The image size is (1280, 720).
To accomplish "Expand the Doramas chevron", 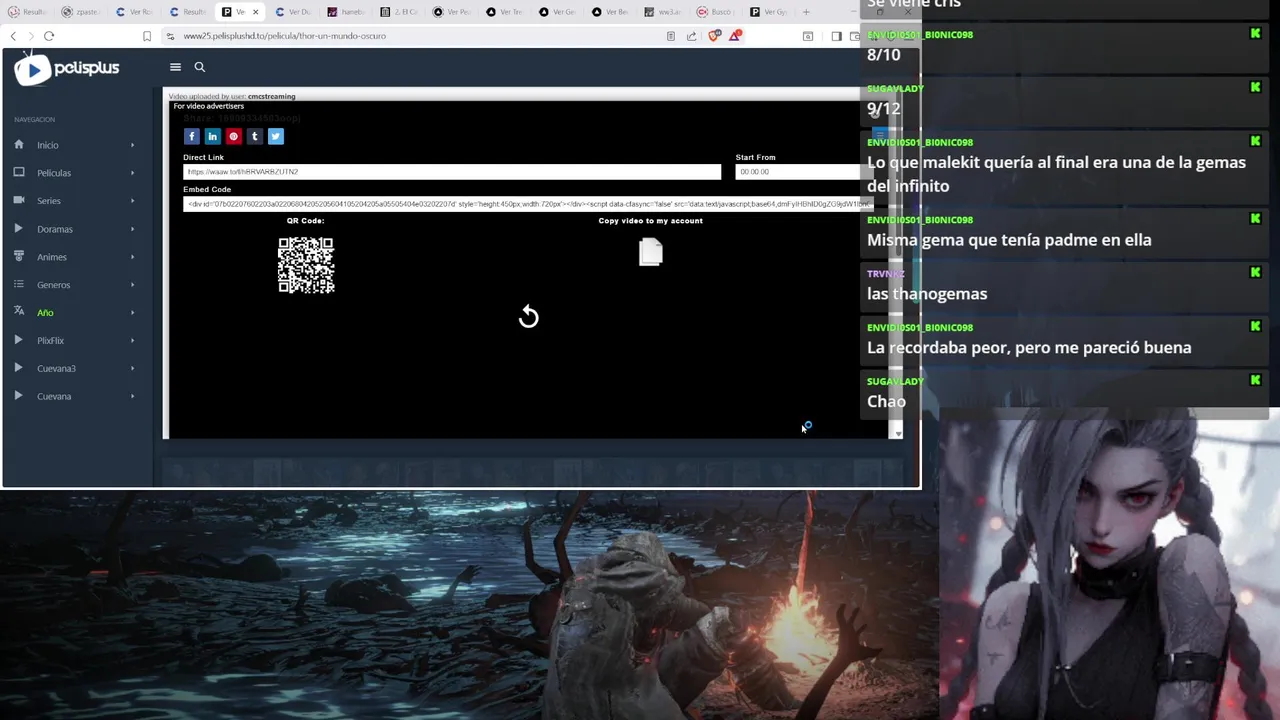I will click(132, 229).
